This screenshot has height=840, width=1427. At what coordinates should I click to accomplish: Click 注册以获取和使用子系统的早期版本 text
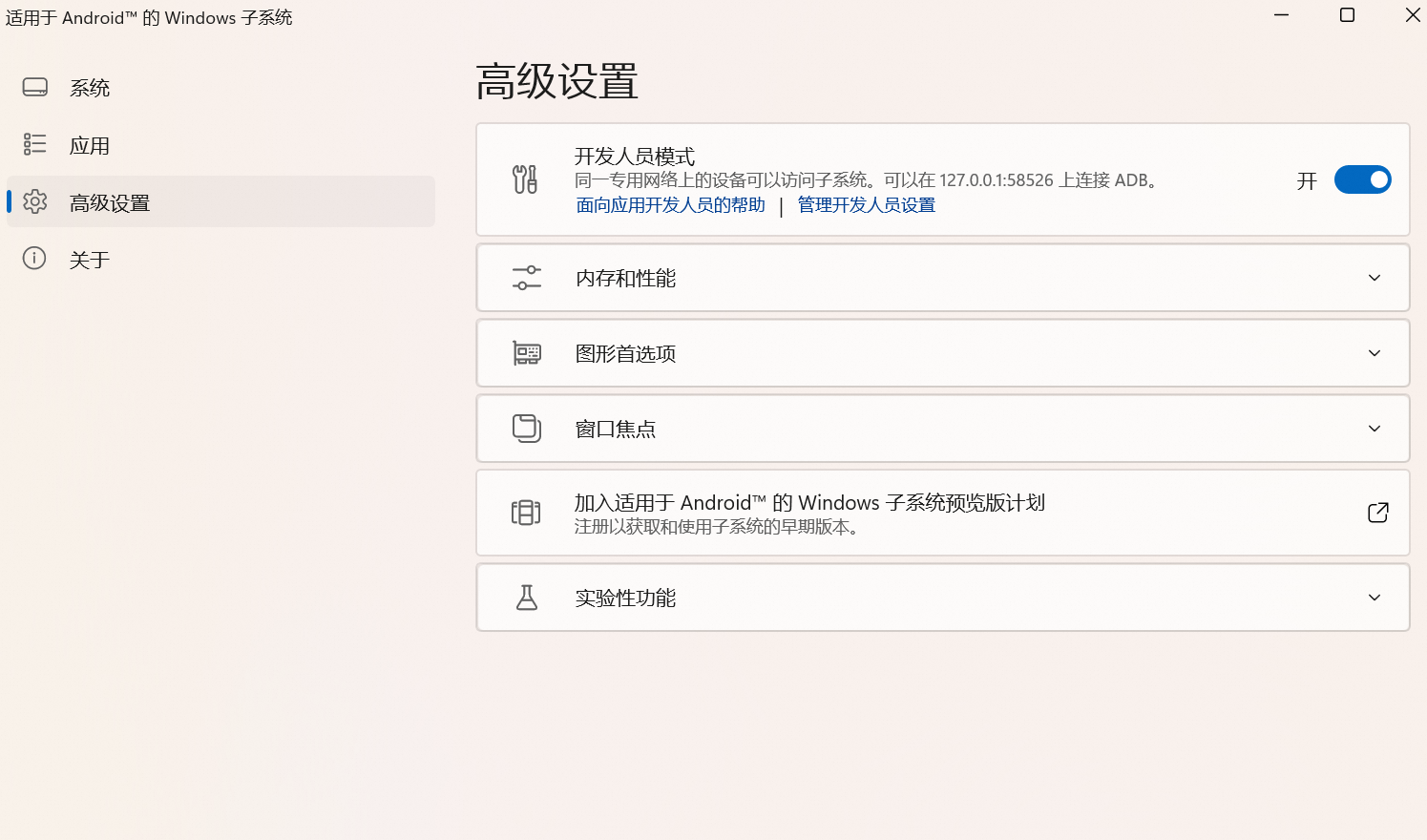point(718,527)
